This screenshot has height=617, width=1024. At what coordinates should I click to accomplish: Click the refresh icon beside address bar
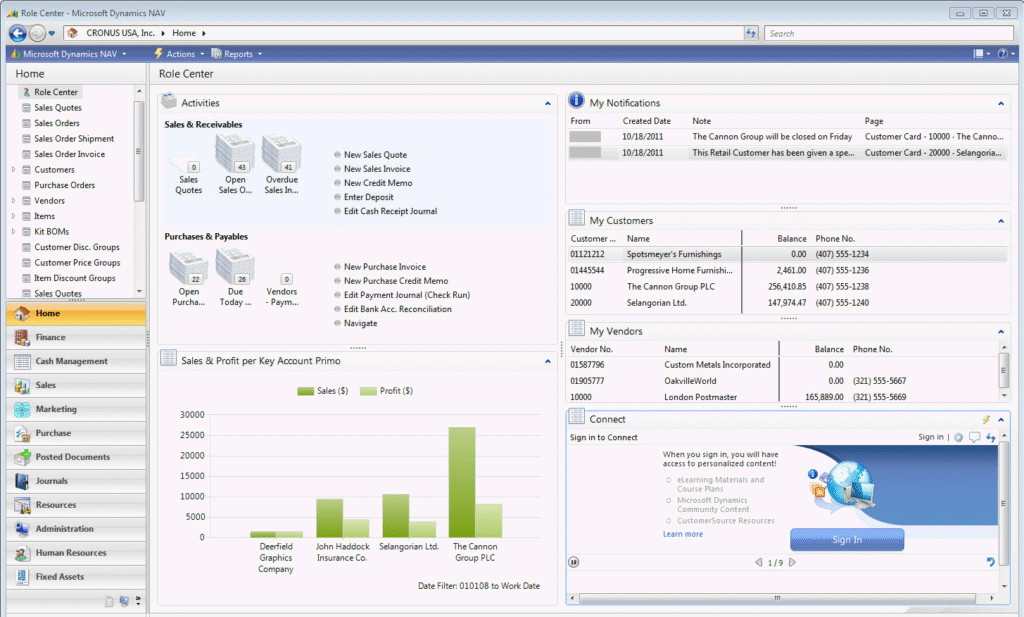point(751,33)
